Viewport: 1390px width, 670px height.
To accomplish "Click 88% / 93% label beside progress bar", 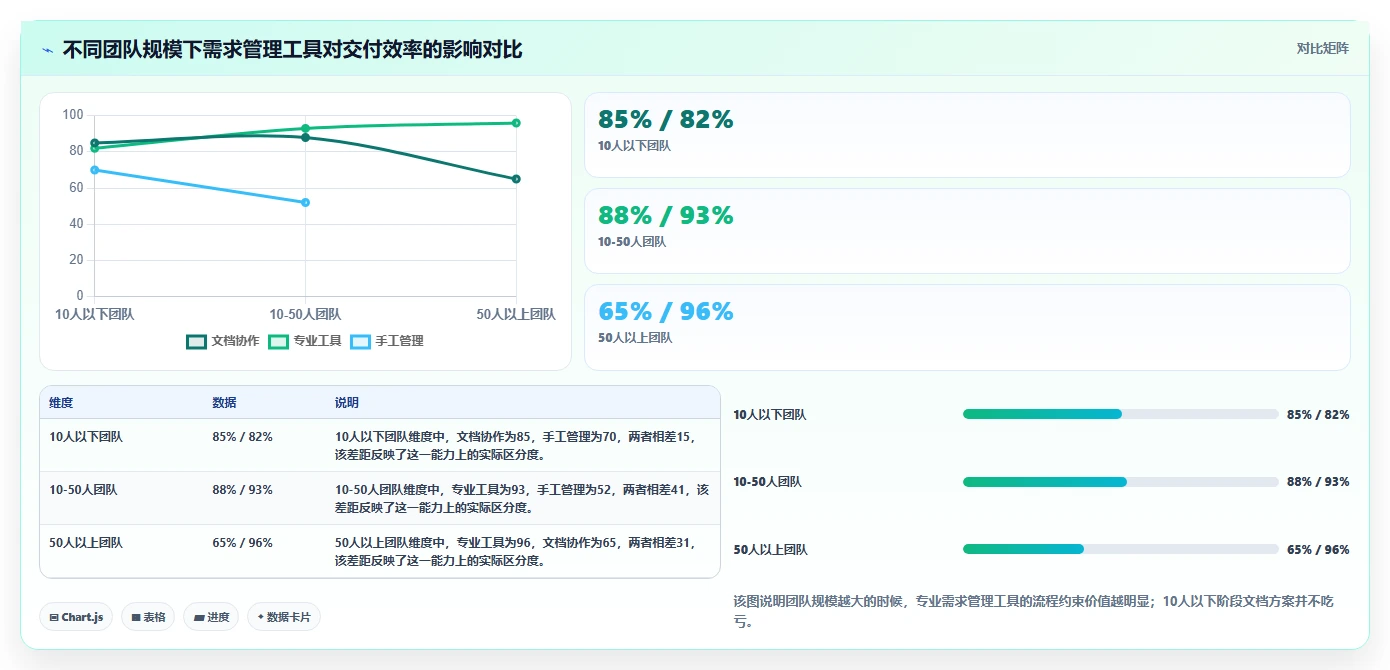I will (x=1318, y=482).
